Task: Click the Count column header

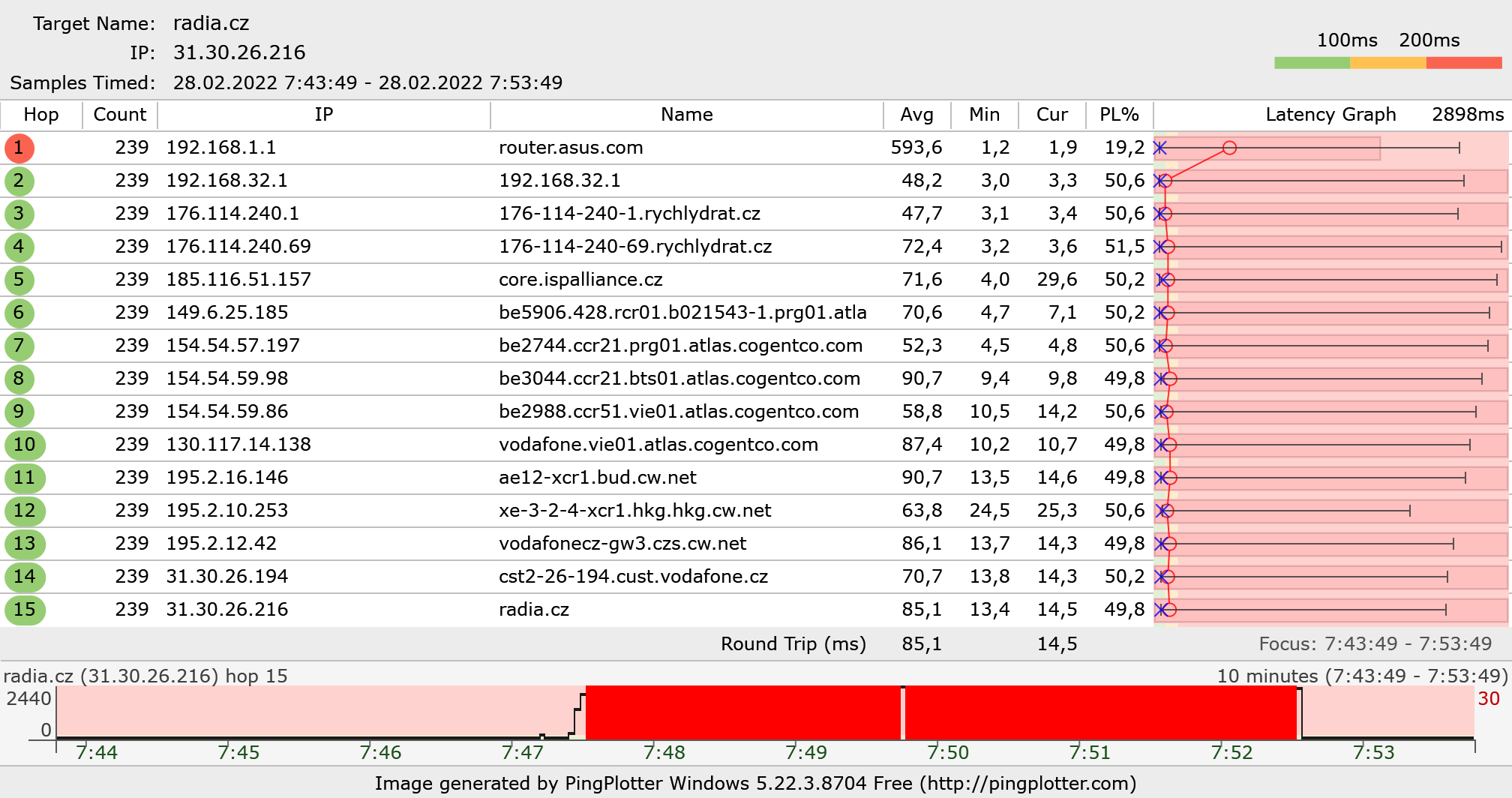Action: coord(119,115)
